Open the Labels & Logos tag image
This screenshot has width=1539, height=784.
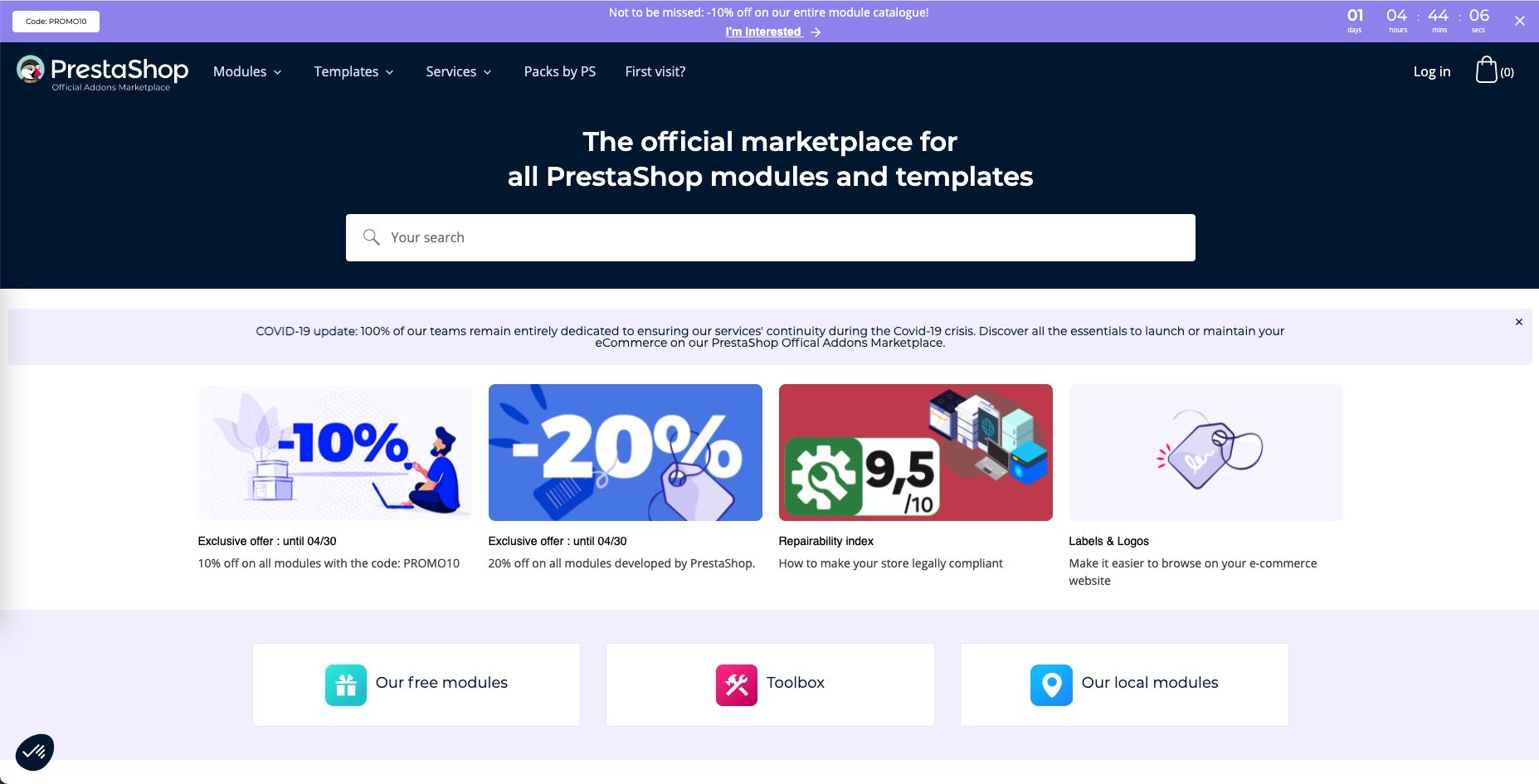(x=1205, y=452)
